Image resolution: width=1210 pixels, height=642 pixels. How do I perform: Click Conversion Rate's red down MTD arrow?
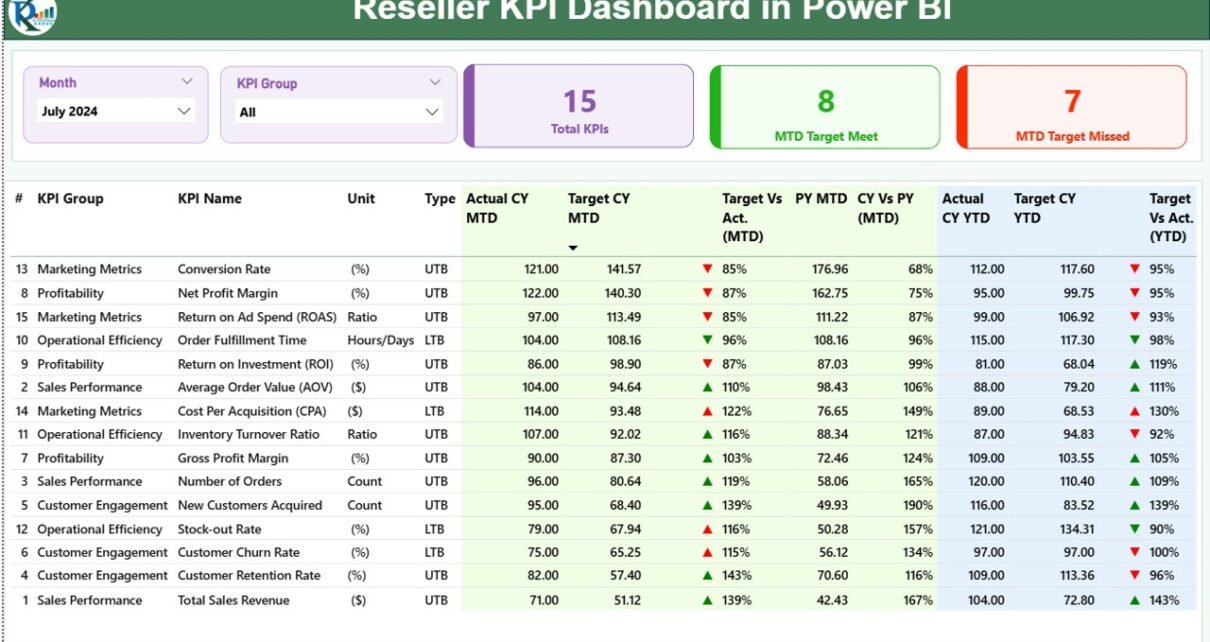[x=707, y=269]
